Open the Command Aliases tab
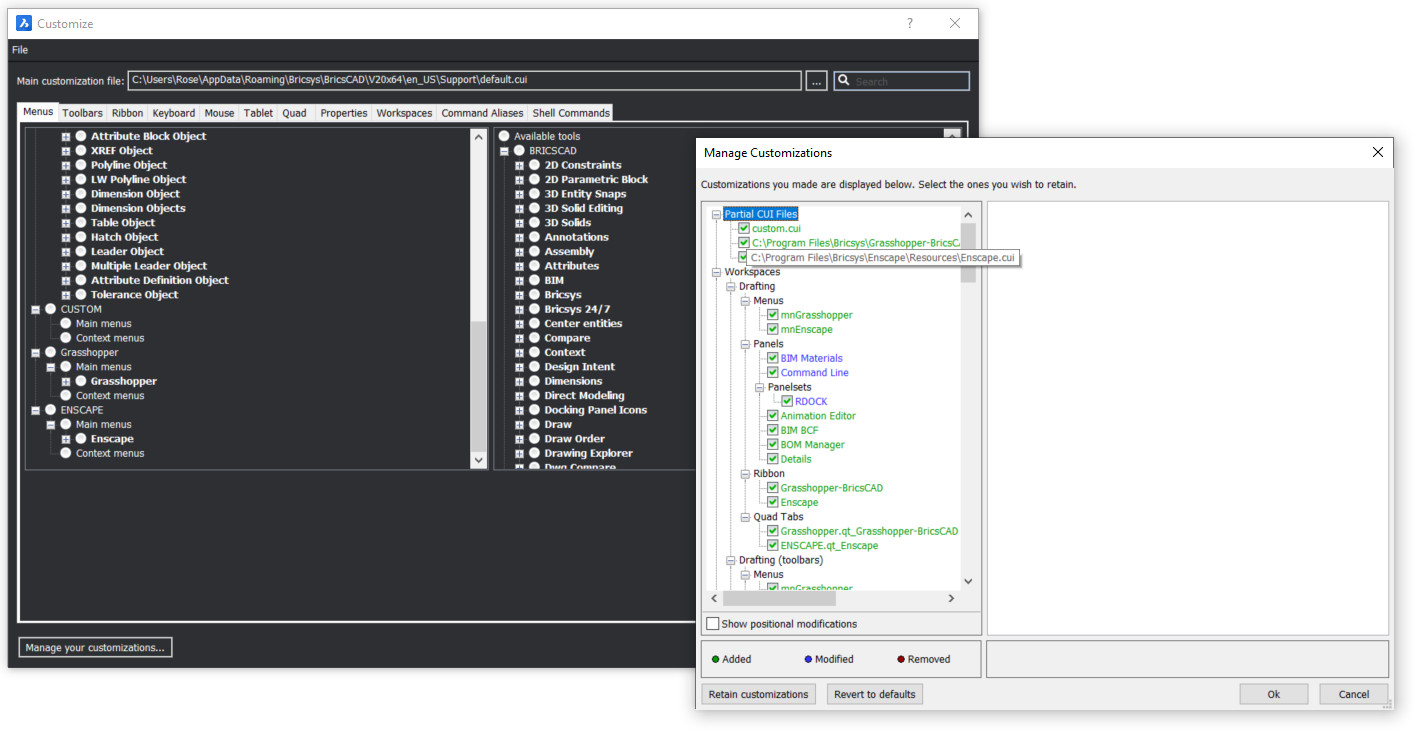1428x733 pixels. point(482,113)
